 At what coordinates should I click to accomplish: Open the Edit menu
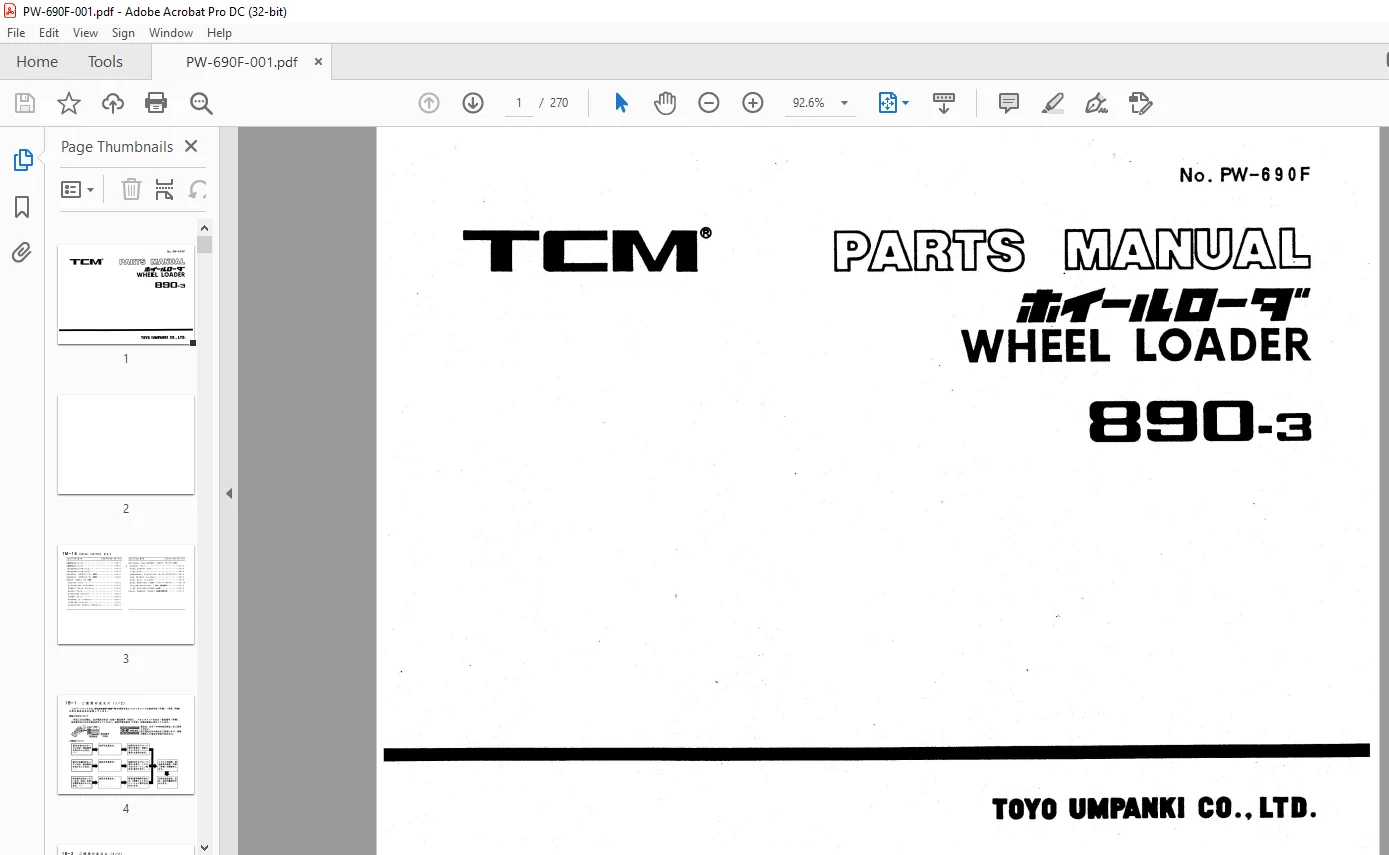point(49,33)
